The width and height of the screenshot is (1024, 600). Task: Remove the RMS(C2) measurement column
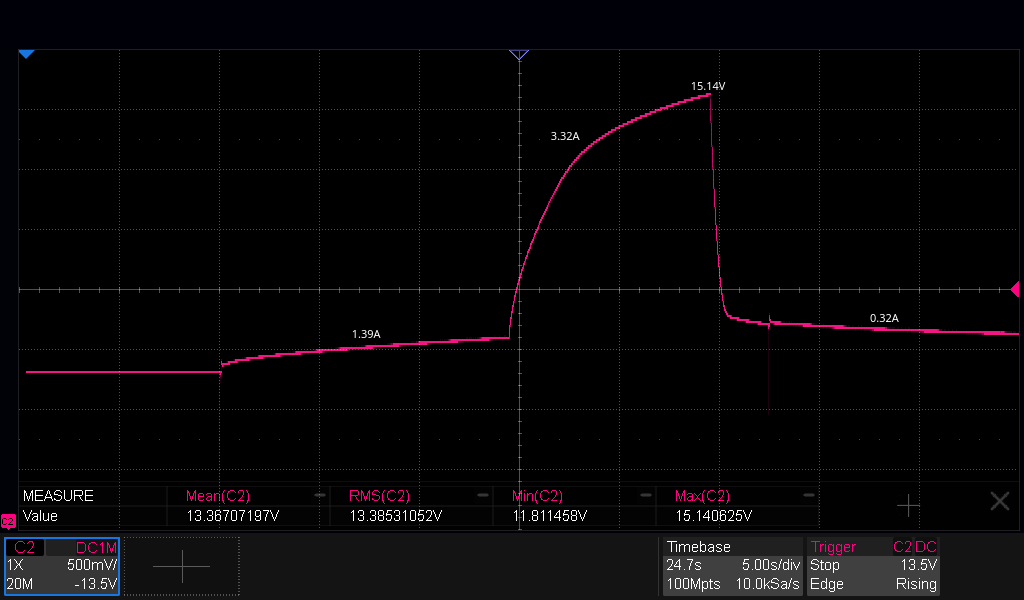coord(483,496)
